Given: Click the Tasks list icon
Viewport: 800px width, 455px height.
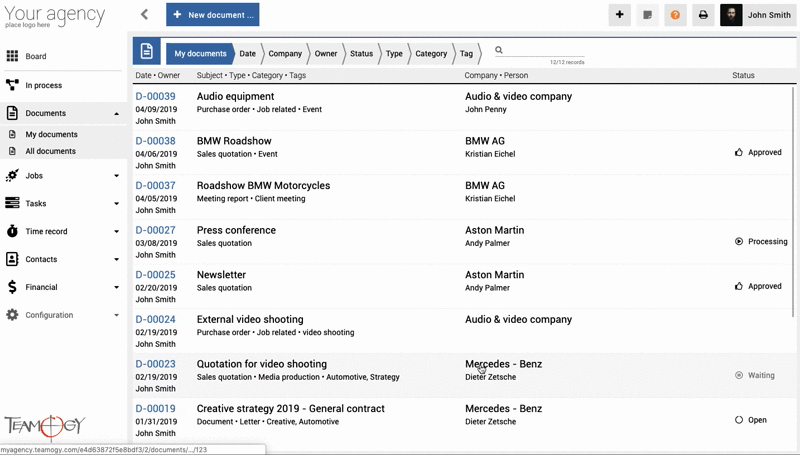Looking at the screenshot, I should pyautogui.click(x=12, y=203).
